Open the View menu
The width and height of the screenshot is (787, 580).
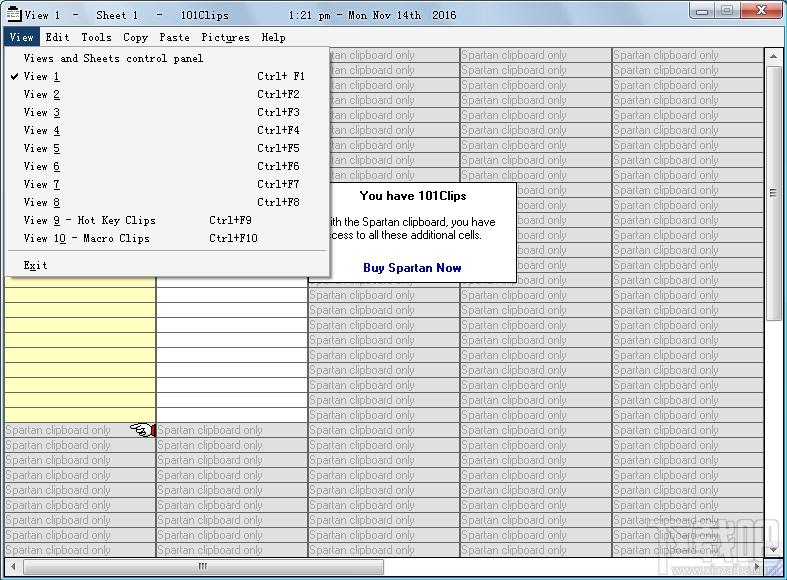(21, 37)
